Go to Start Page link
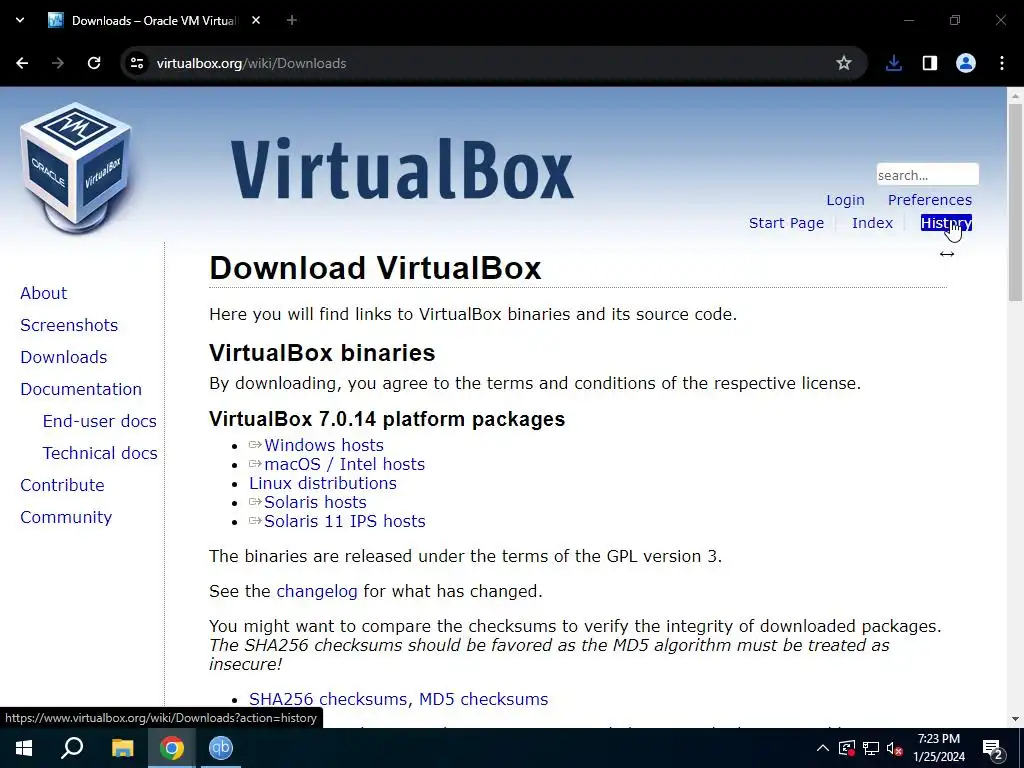The height and width of the screenshot is (768, 1024). (786, 223)
